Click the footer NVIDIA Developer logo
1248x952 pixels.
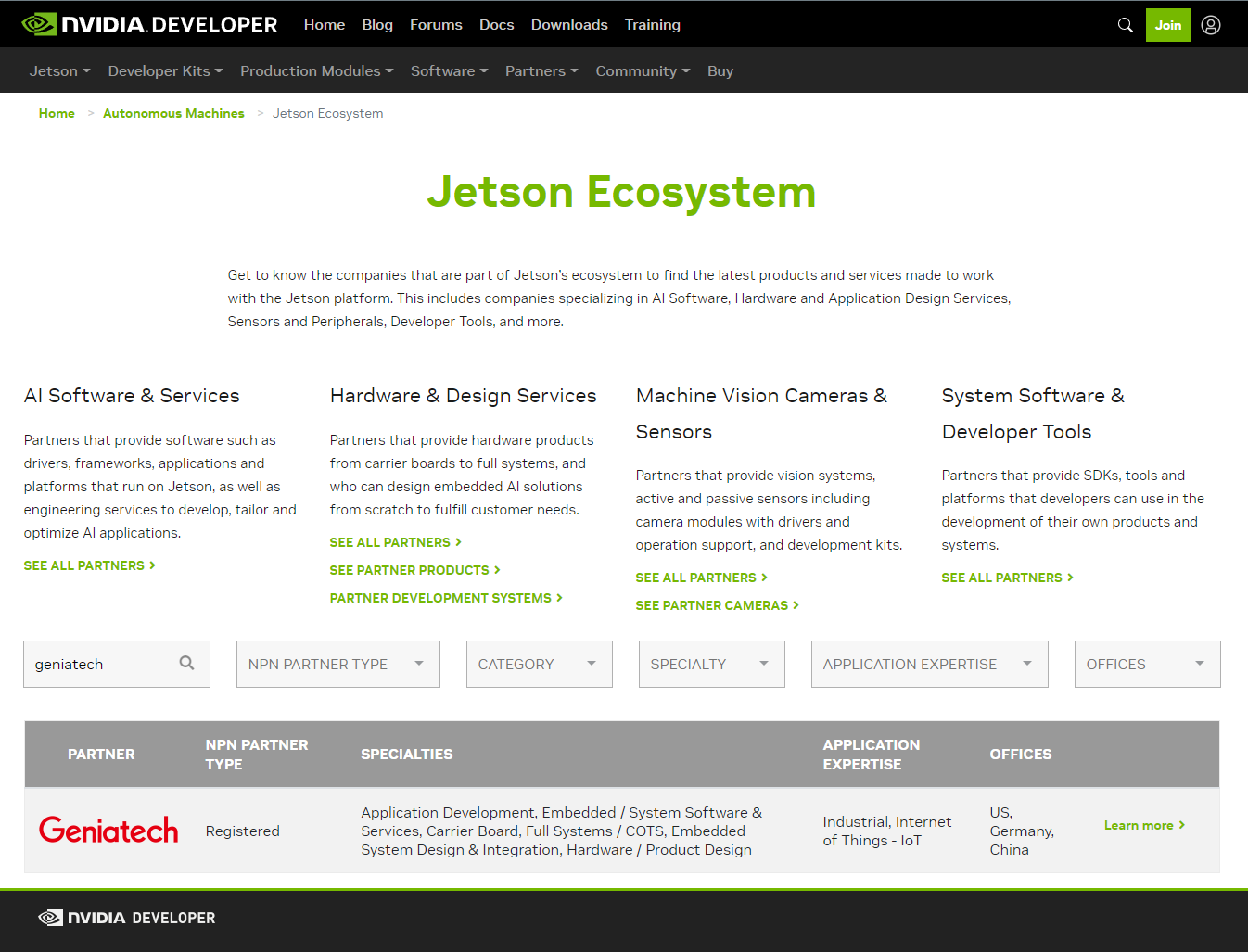(127, 918)
